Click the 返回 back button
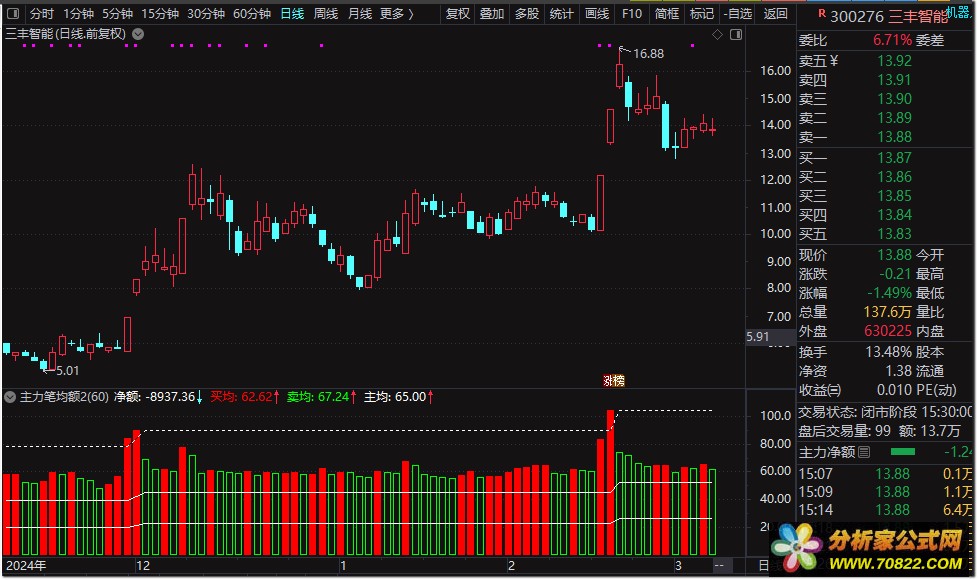 coord(775,14)
